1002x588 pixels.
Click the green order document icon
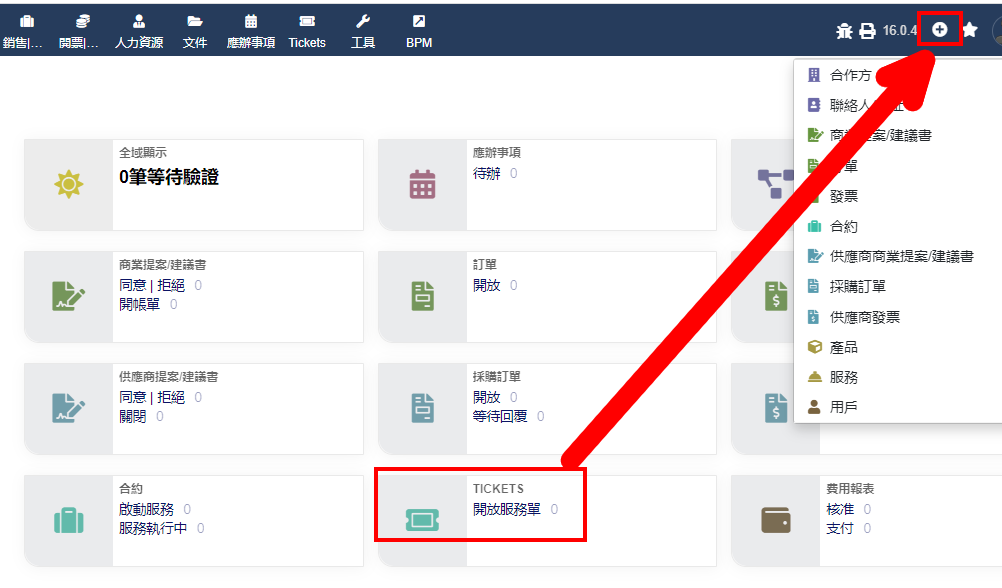point(422,296)
